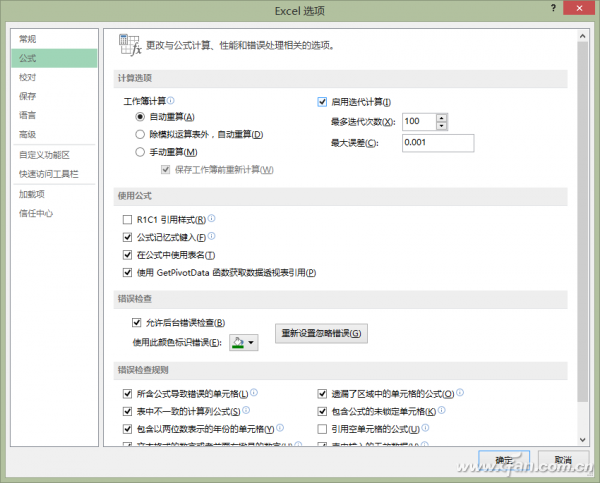The height and width of the screenshot is (483, 600).
Task: Click the vertical scrollbar thumb
Action: (x=582, y=222)
